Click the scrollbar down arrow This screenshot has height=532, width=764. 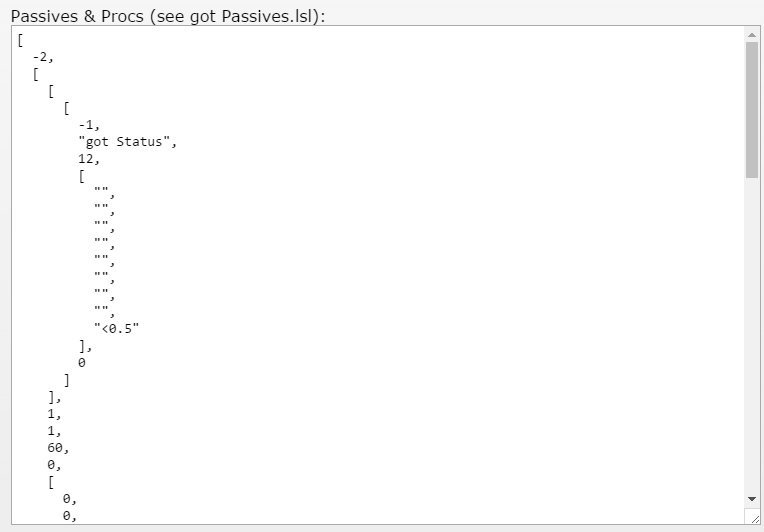[x=752, y=498]
